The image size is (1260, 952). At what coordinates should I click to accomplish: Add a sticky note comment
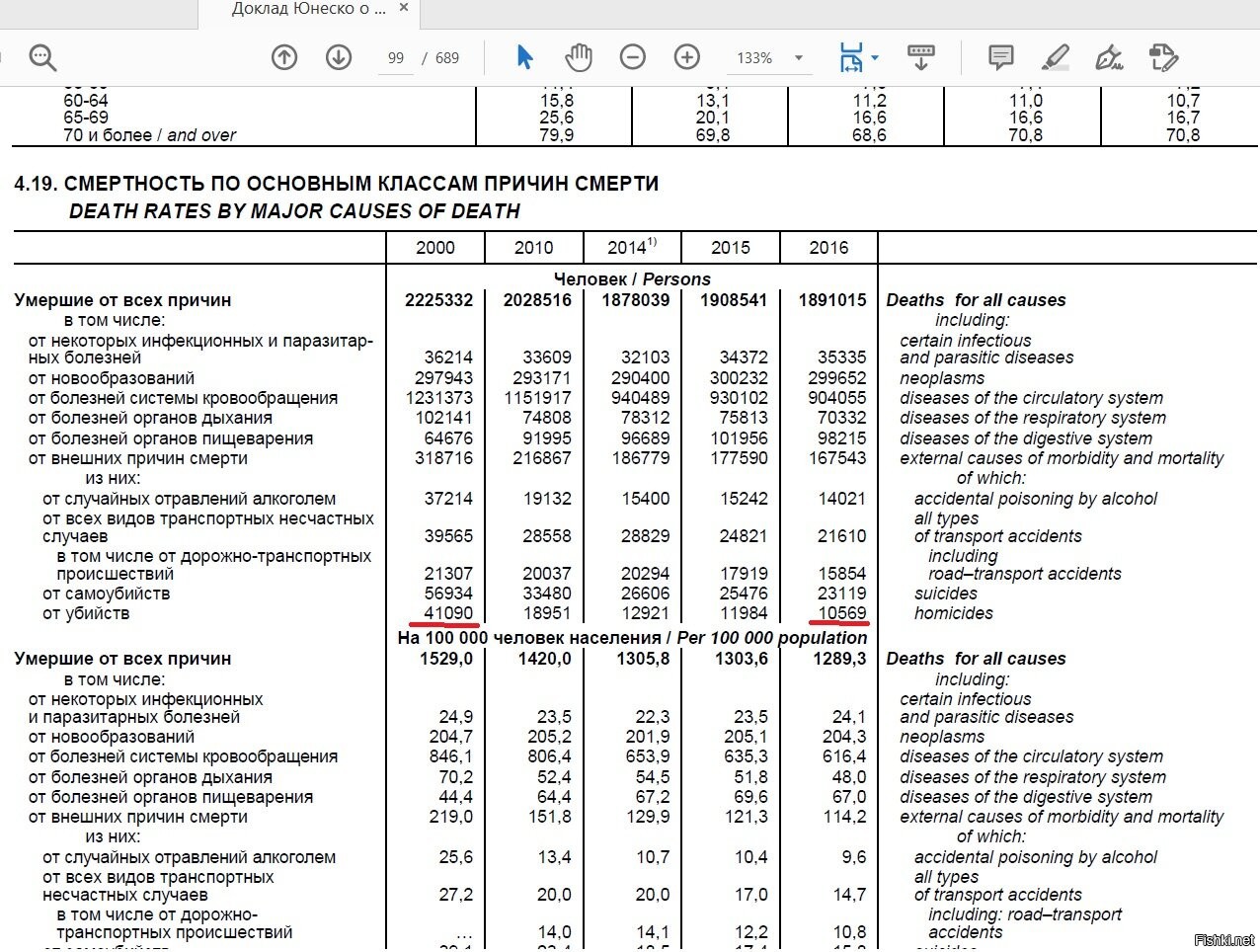1001,57
